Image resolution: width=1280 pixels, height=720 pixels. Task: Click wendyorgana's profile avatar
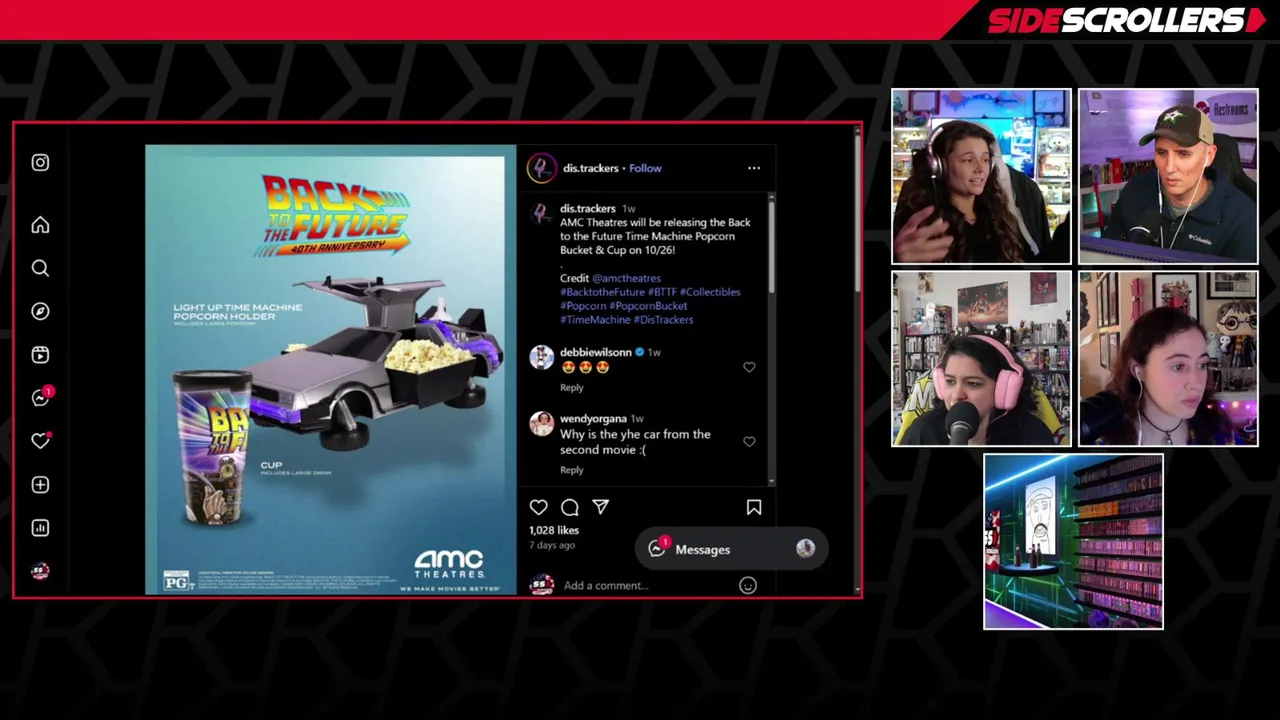coord(541,424)
